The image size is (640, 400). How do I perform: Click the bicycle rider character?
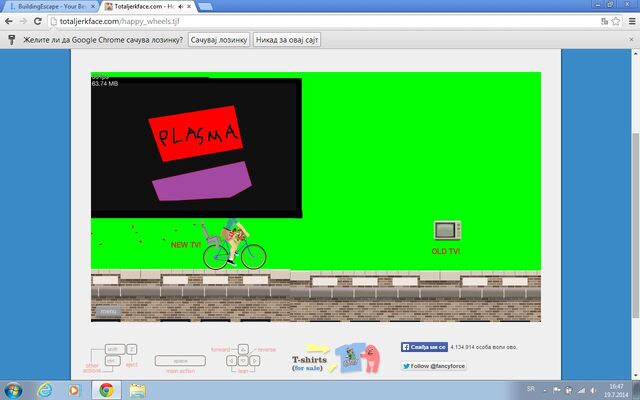pyautogui.click(x=233, y=244)
